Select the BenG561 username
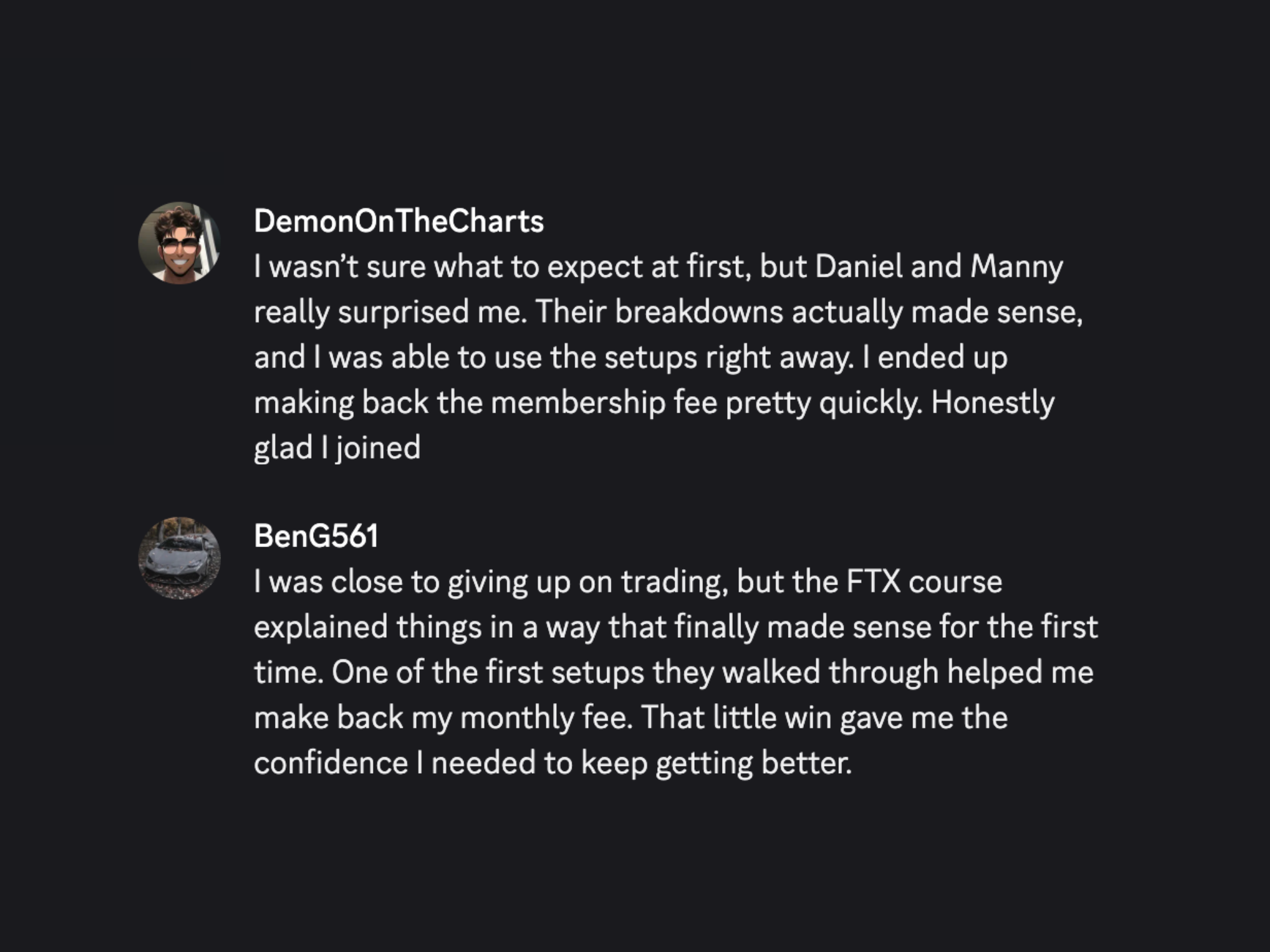The width and height of the screenshot is (1270, 952). click(316, 536)
